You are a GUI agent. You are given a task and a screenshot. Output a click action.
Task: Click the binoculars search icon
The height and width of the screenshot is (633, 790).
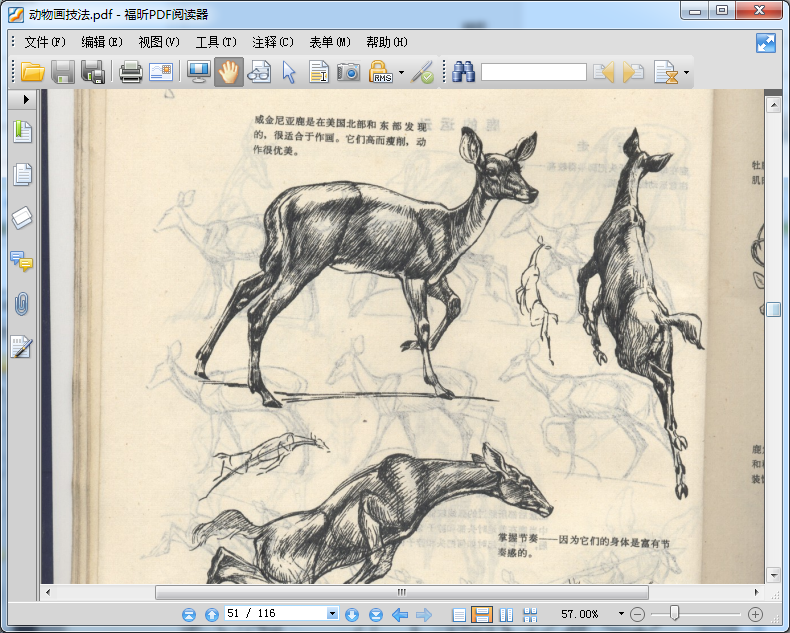pos(464,72)
